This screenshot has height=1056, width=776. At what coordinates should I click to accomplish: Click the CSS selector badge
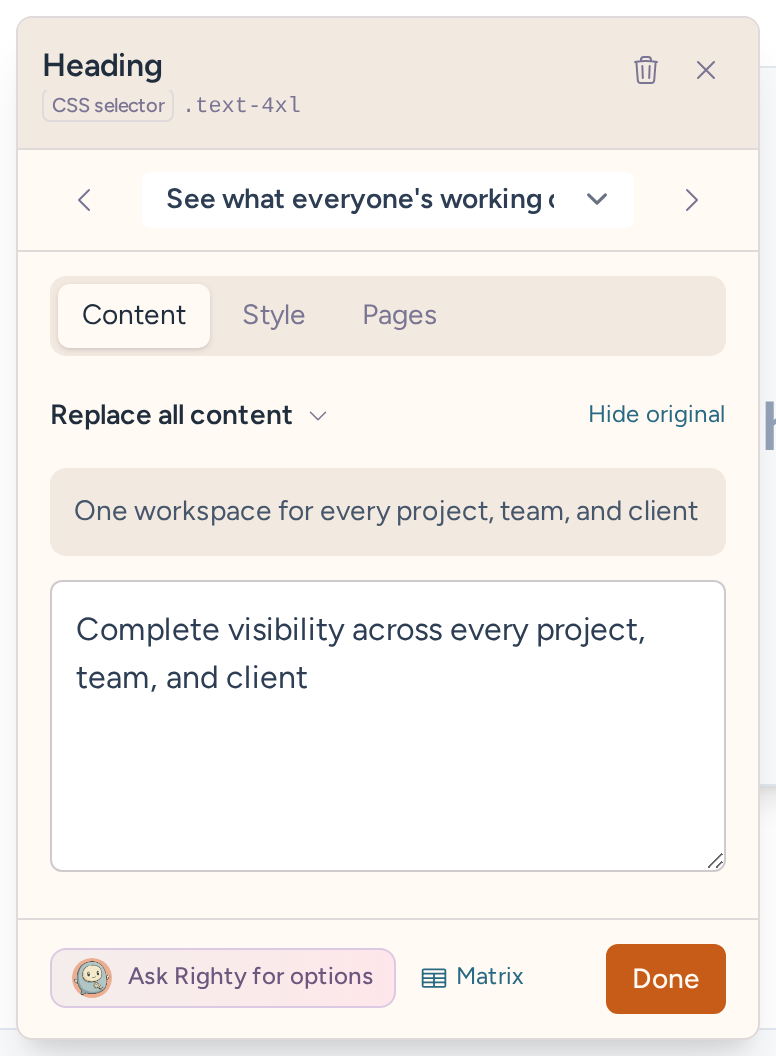(x=108, y=106)
